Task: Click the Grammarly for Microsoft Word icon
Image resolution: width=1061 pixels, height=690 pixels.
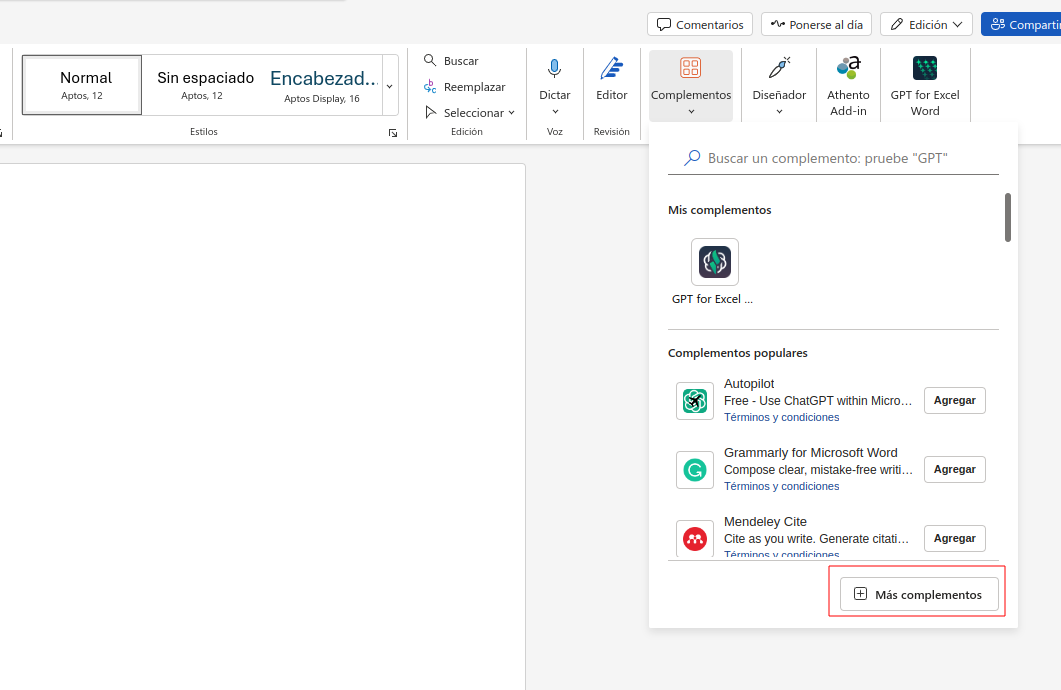Action: 694,469
